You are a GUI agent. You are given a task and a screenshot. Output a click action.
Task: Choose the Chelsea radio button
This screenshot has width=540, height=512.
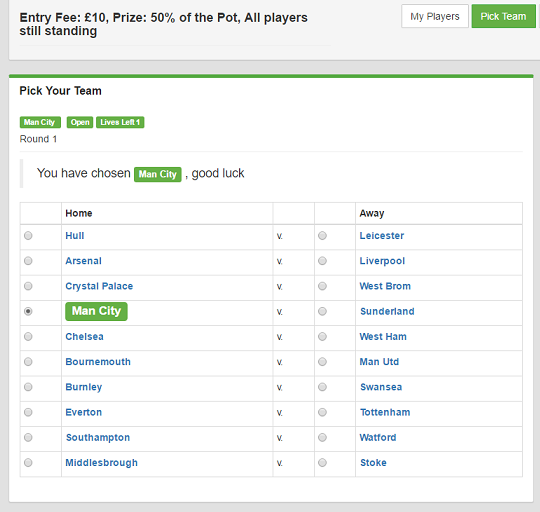click(x=28, y=337)
